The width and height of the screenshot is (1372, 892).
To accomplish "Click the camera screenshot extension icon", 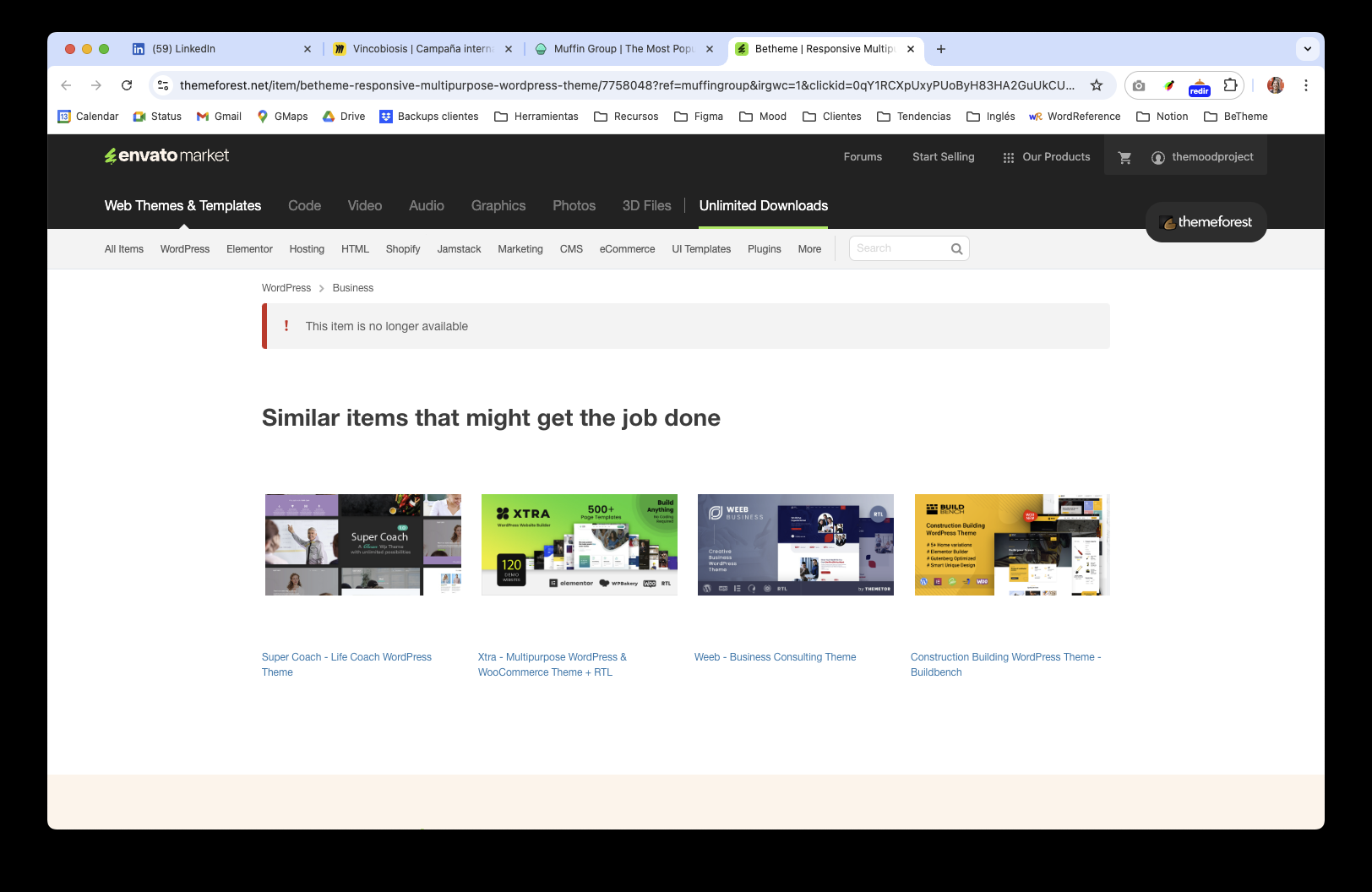I will [1139, 85].
